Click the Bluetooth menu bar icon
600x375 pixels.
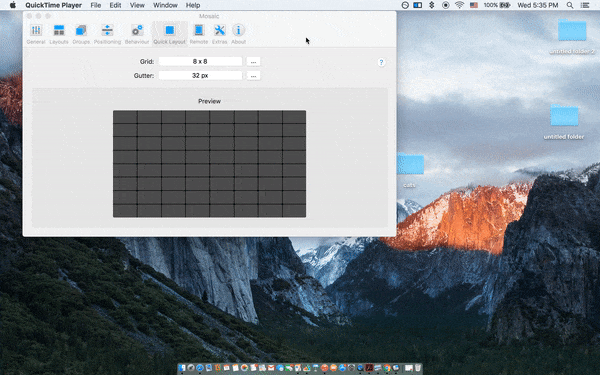(432, 5)
